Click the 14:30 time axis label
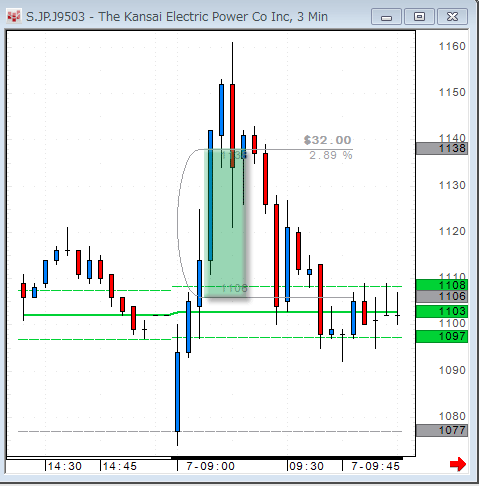This screenshot has width=479, height=486. (x=65, y=466)
